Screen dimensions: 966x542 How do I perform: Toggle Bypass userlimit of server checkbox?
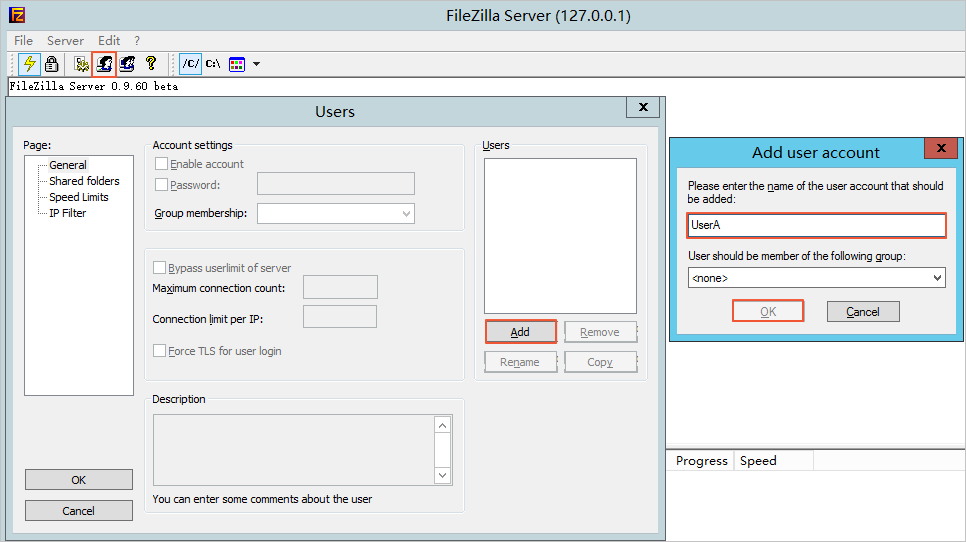[x=159, y=267]
